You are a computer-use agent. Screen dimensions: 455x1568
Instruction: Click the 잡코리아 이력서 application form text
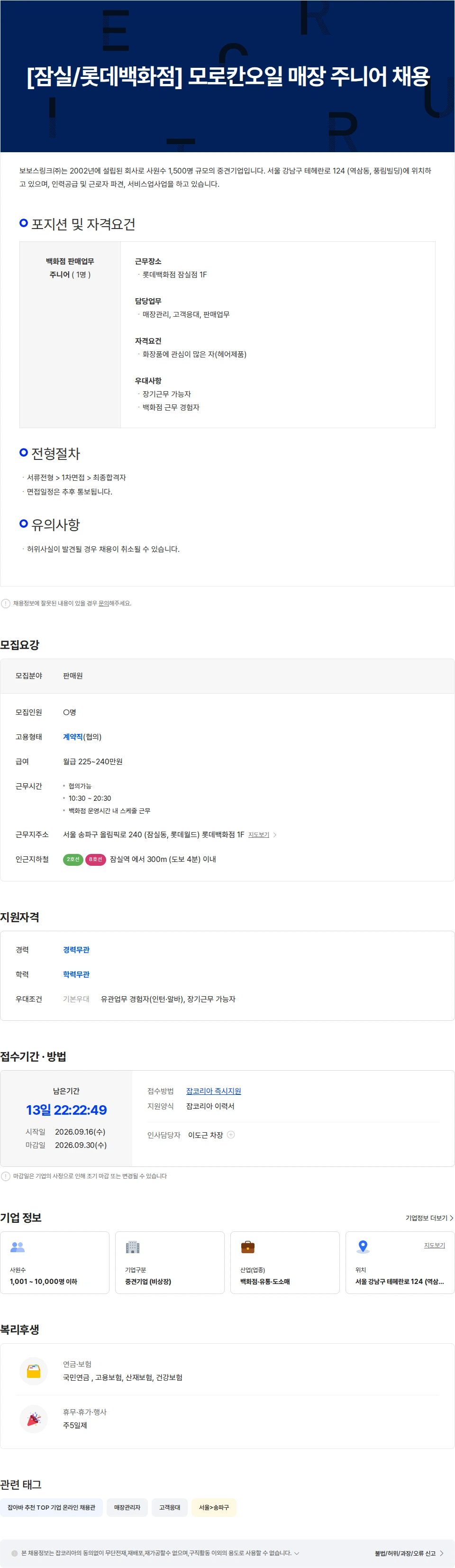click(210, 1106)
